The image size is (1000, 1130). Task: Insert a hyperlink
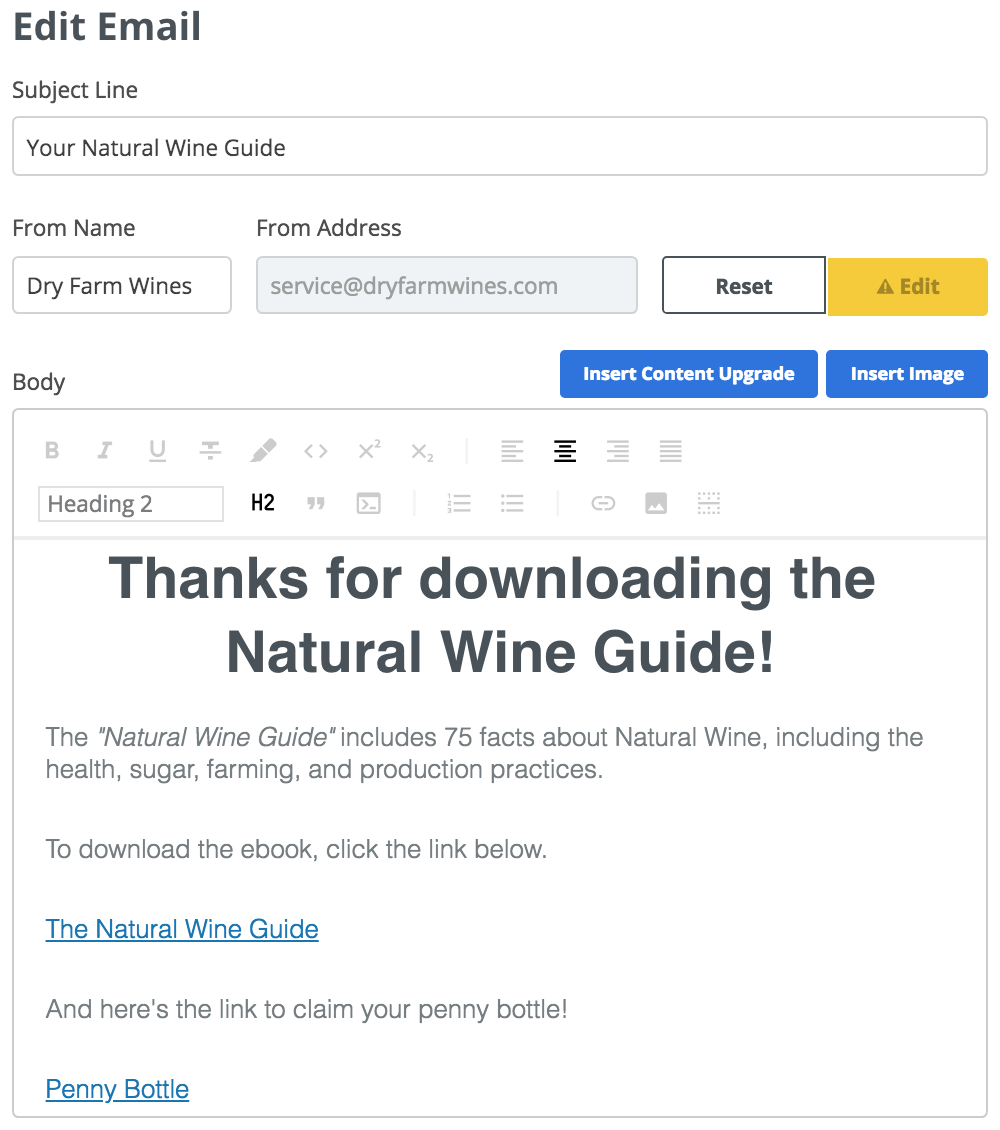[x=603, y=503]
